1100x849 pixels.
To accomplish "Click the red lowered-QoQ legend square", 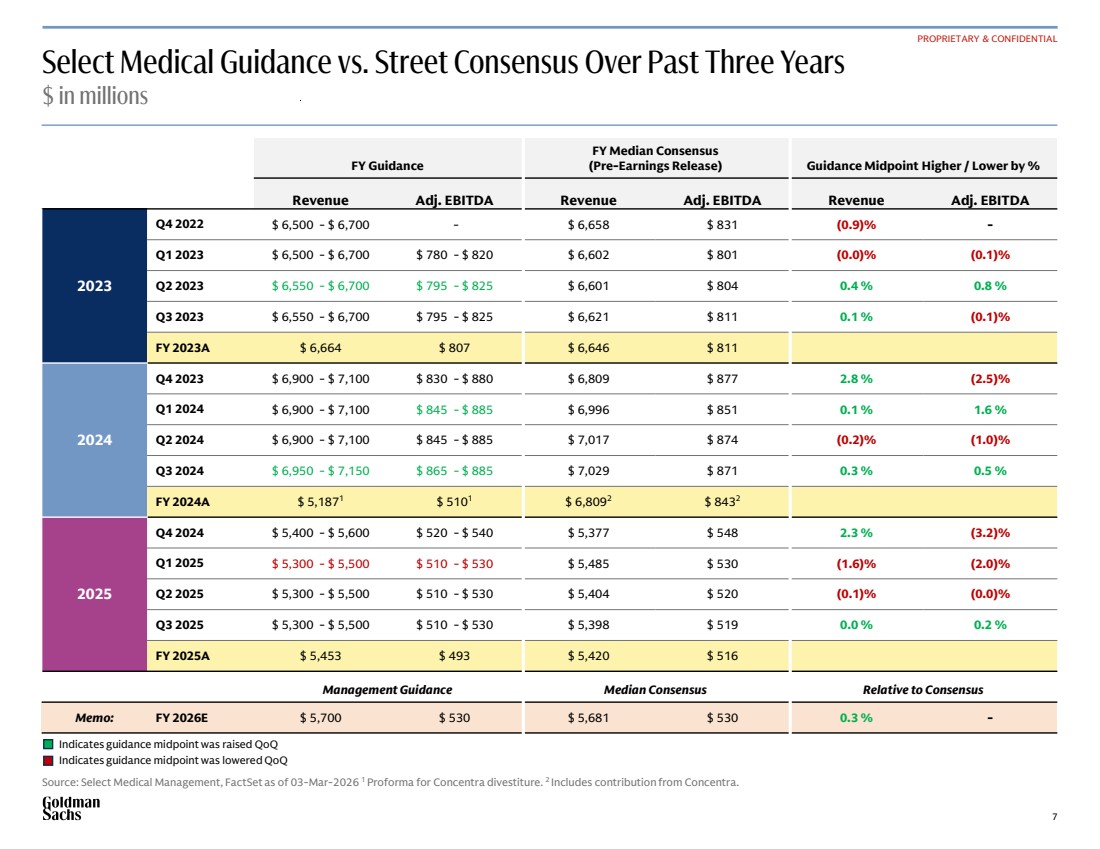I will tap(48, 761).
